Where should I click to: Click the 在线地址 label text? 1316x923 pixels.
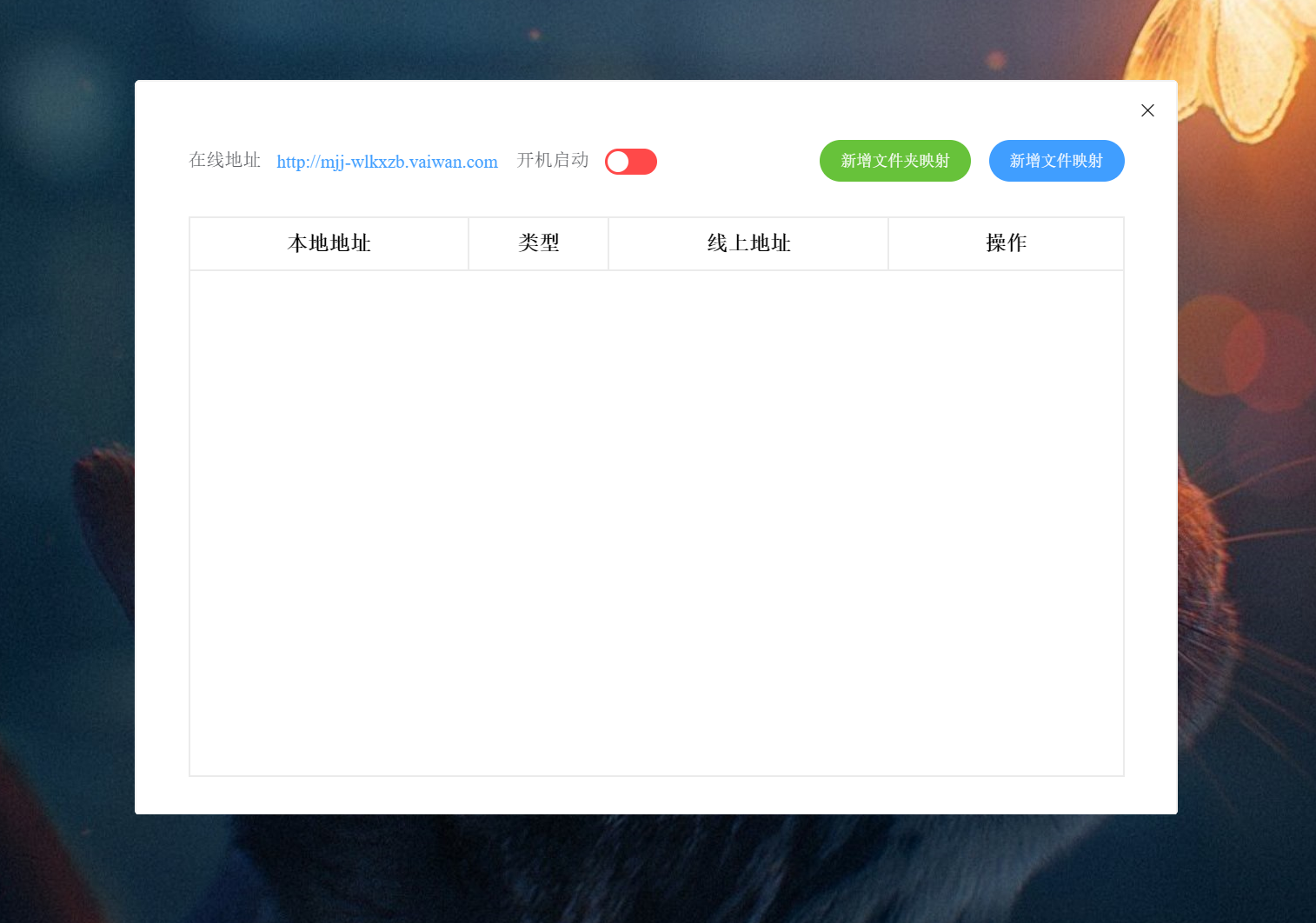pyautogui.click(x=224, y=162)
